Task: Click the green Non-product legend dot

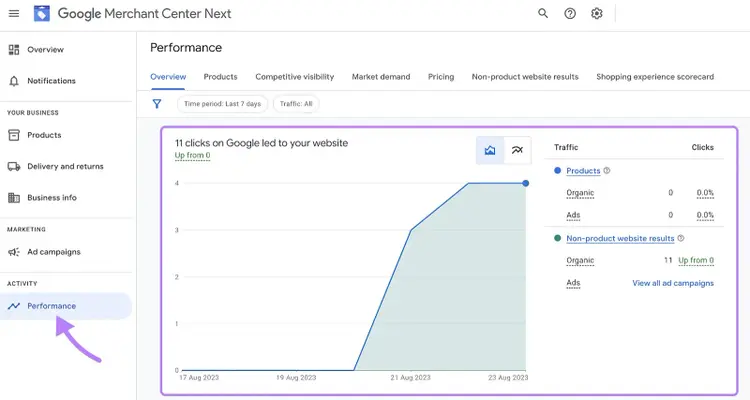Action: [557, 238]
